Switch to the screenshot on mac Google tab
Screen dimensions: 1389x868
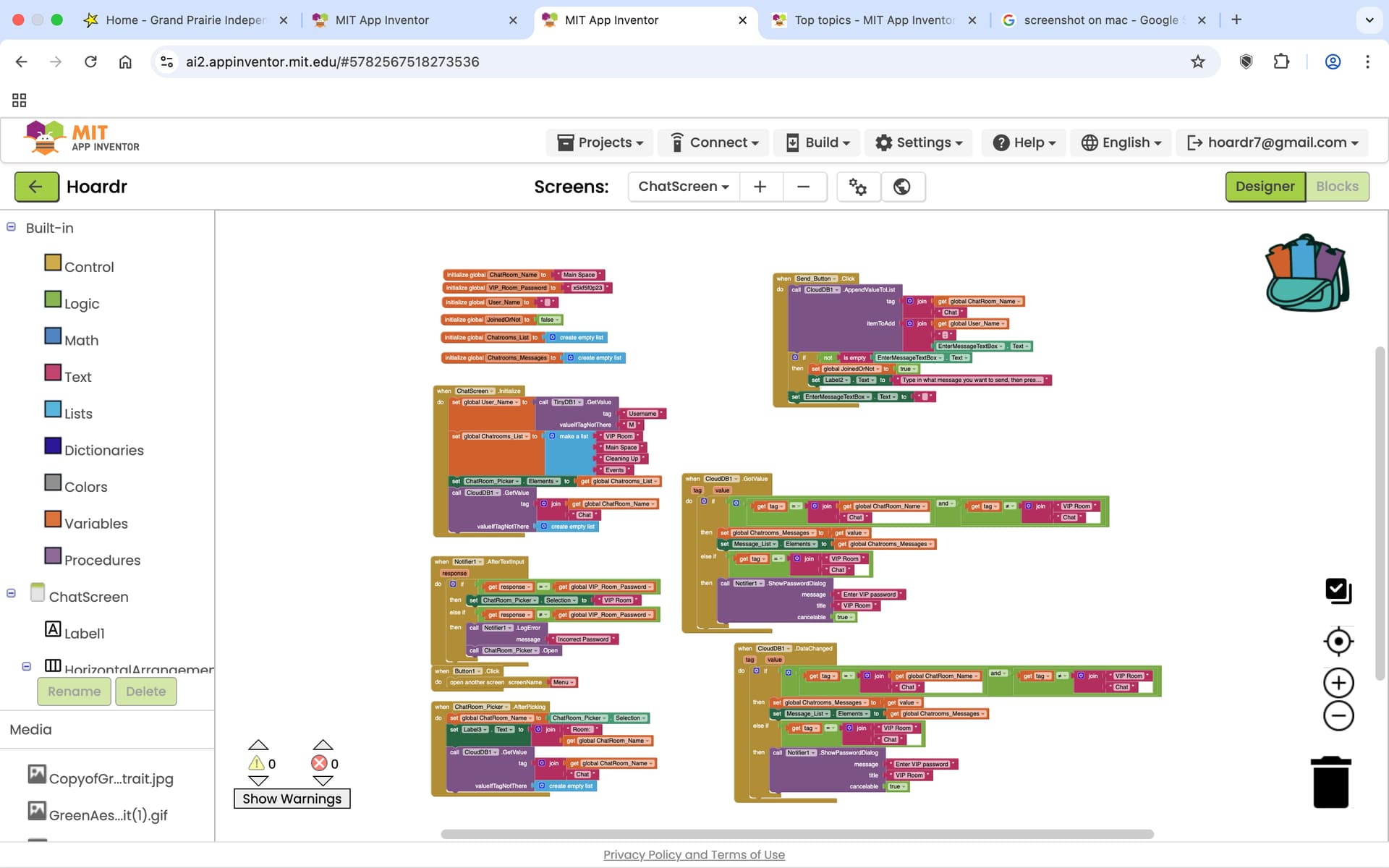point(1103,20)
